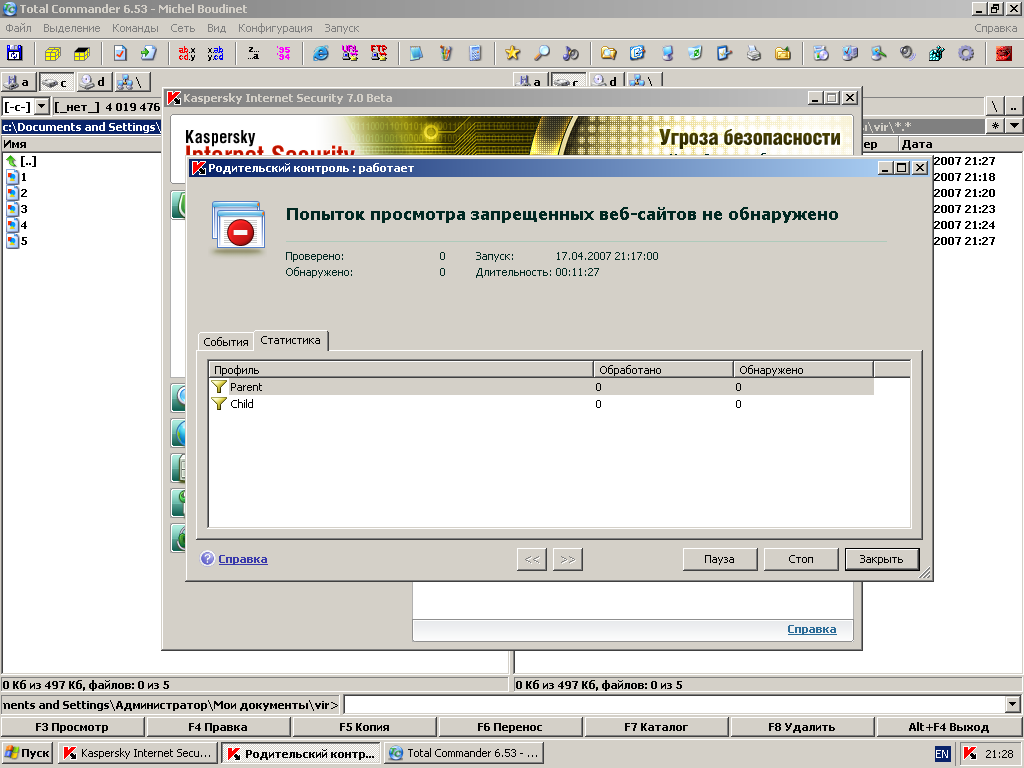Image resolution: width=1024 pixels, height=768 pixels.
Task: Click the previous '<<' navigation button
Action: (532, 559)
